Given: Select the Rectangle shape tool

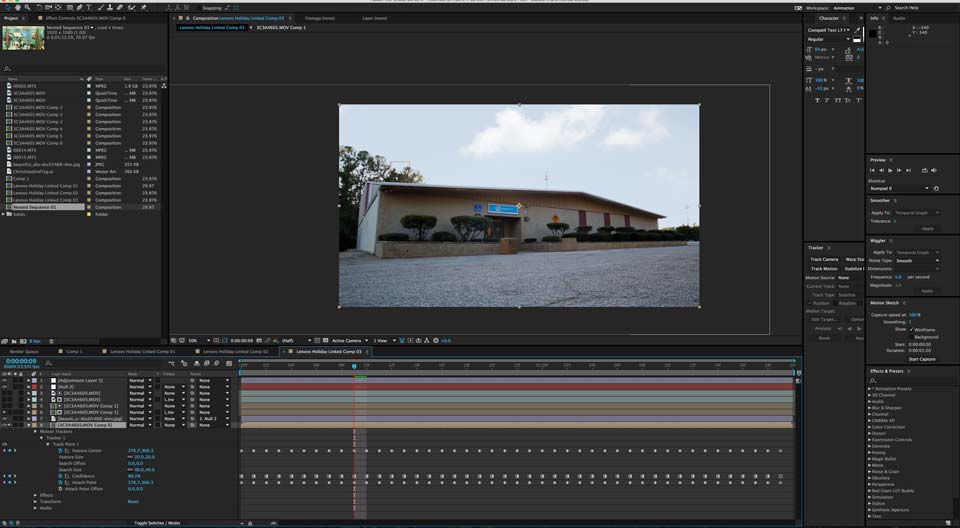Looking at the screenshot, I should point(69,7).
